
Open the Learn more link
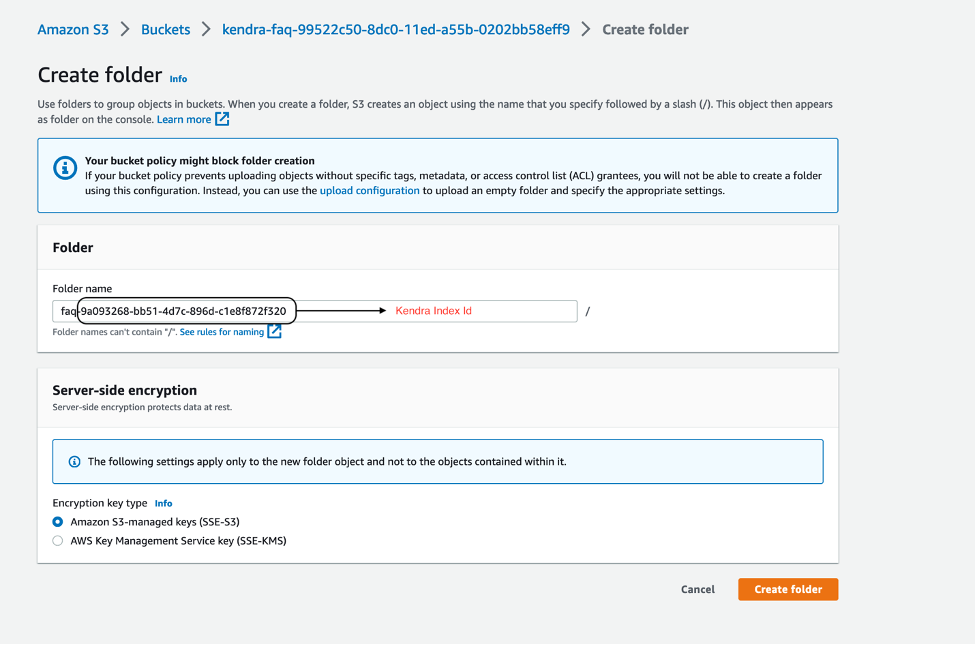pyautogui.click(x=184, y=120)
